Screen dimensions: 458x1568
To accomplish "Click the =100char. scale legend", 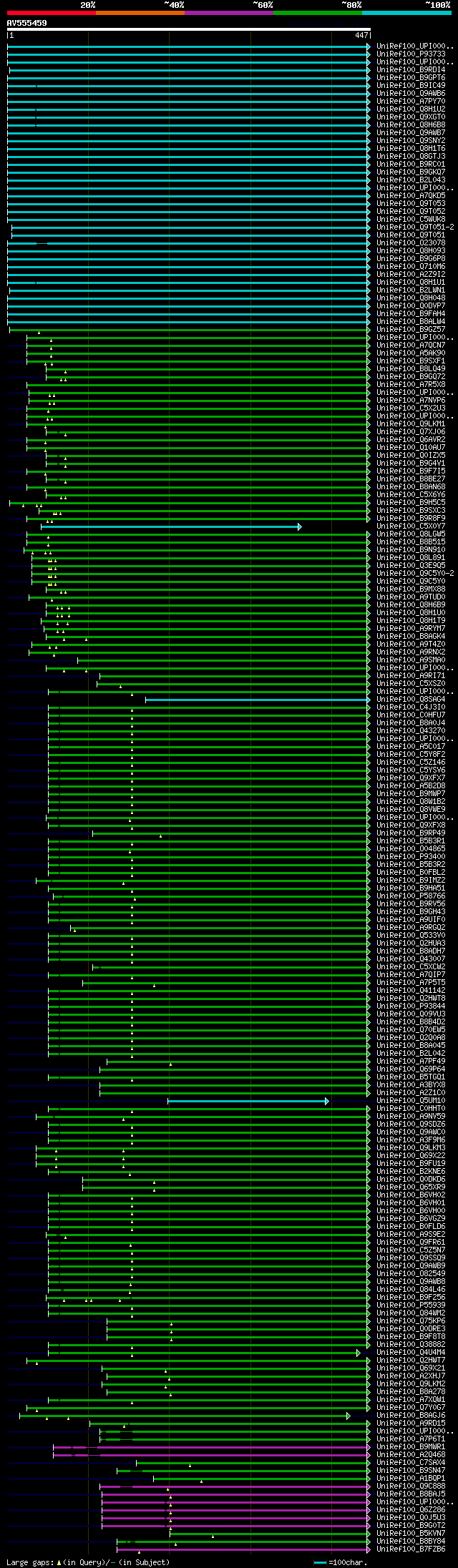I will click(341, 1562).
